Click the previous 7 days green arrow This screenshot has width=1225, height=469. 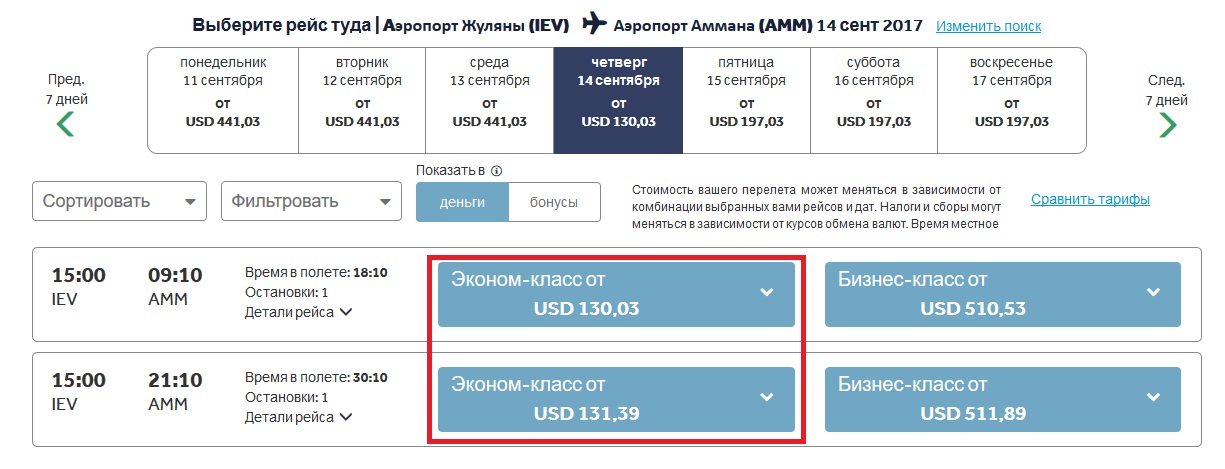pos(66,125)
